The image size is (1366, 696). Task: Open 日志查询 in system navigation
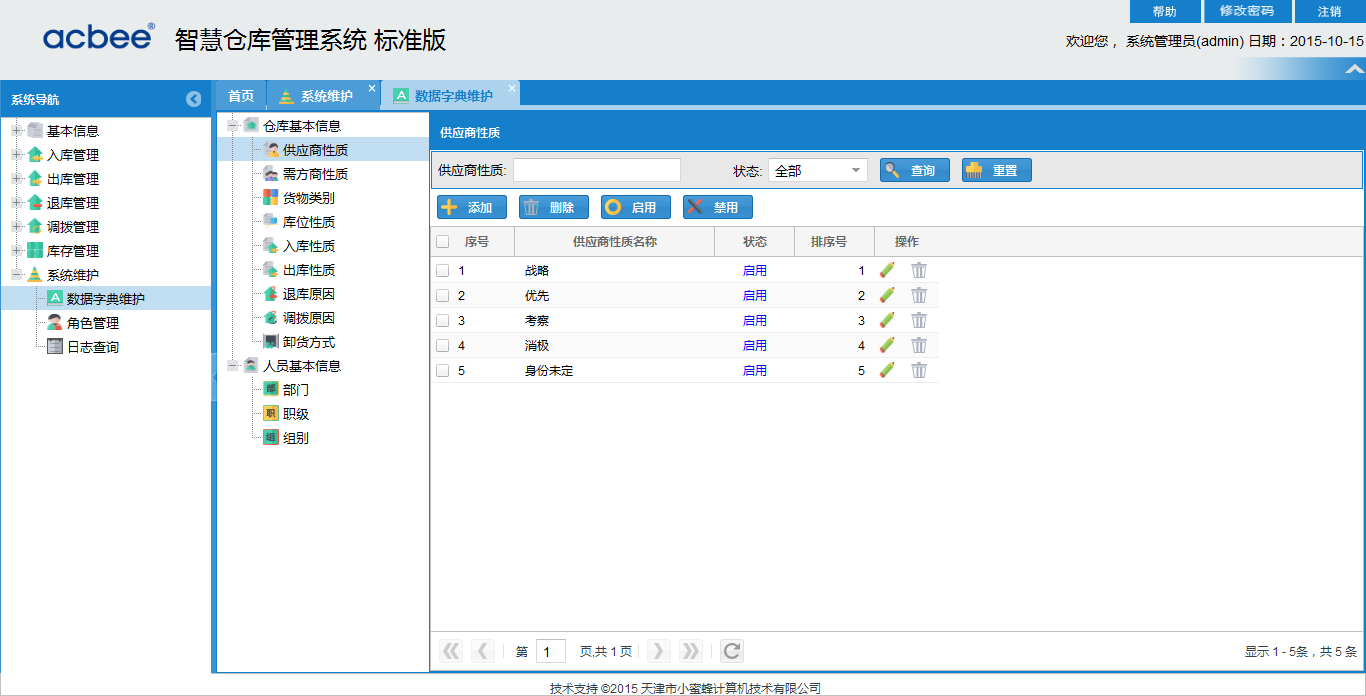click(93, 347)
